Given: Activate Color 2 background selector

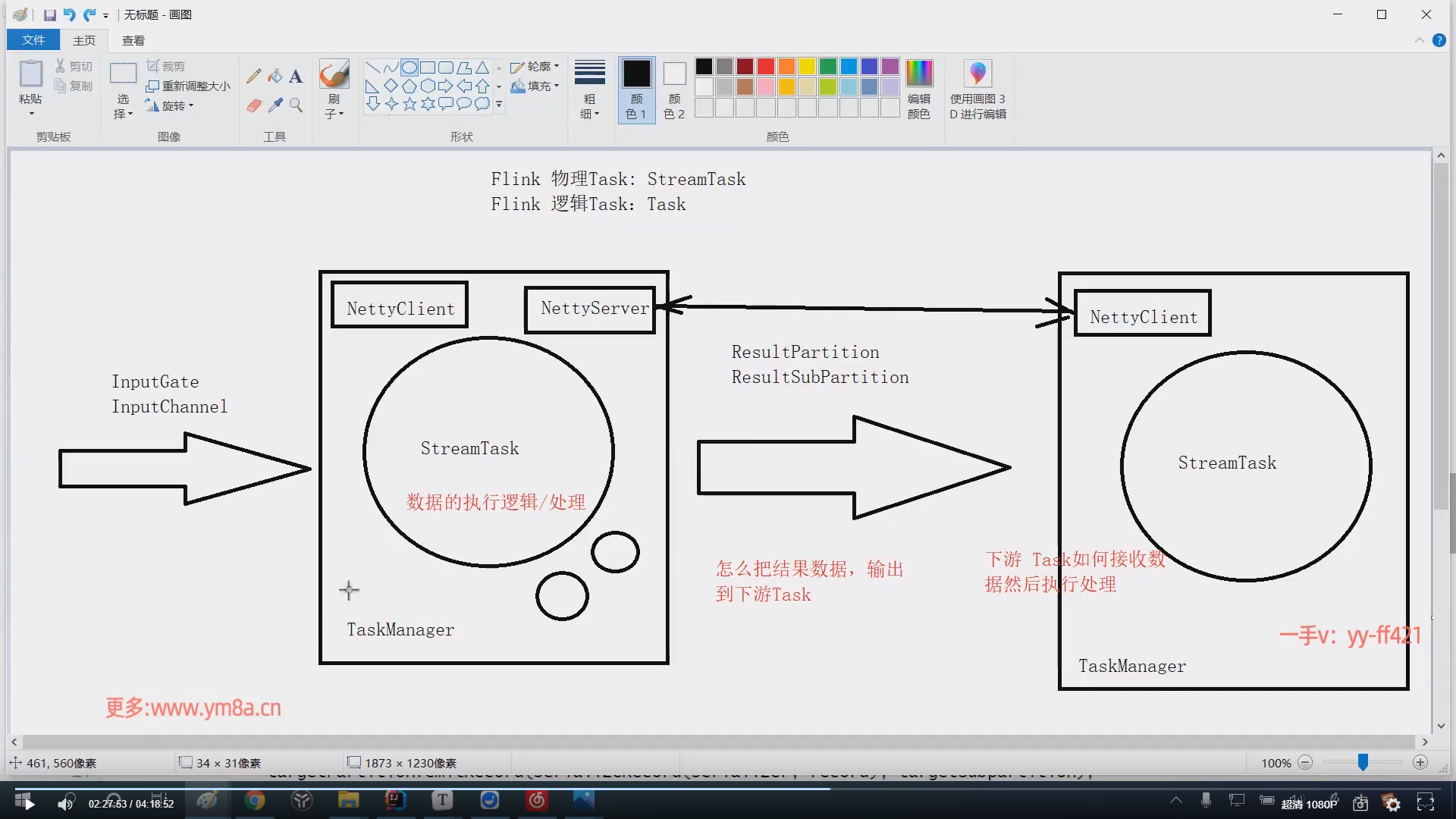Looking at the screenshot, I should pos(674,89).
